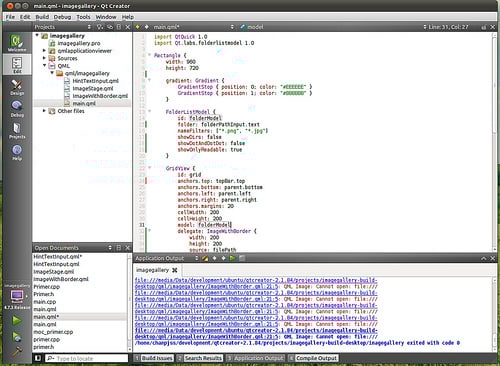Viewport: 500px width, 366px height.
Task: Close the Open Documents panel
Action: click(x=127, y=248)
